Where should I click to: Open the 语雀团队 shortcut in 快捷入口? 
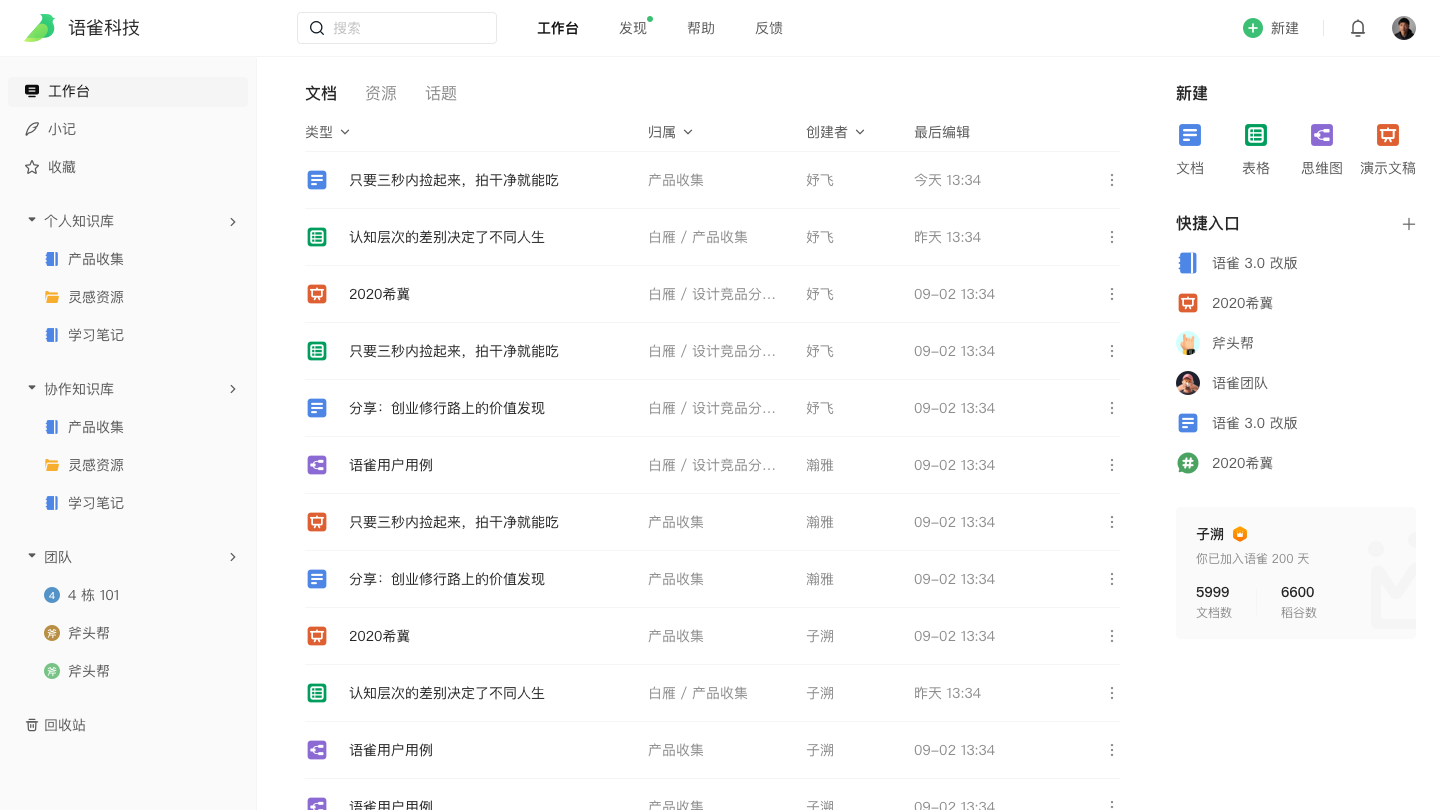(1221, 383)
